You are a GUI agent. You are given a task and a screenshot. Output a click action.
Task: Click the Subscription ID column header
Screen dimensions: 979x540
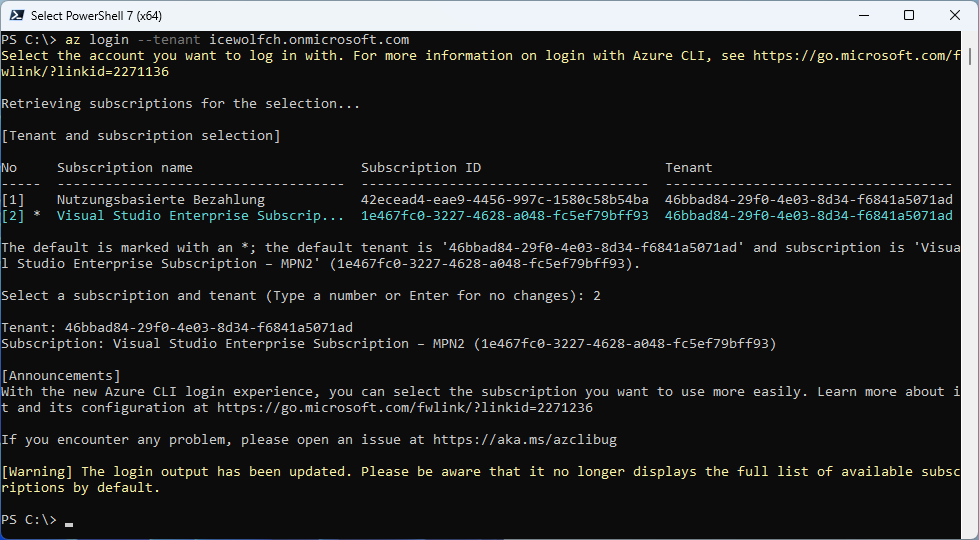pyautogui.click(x=420, y=168)
